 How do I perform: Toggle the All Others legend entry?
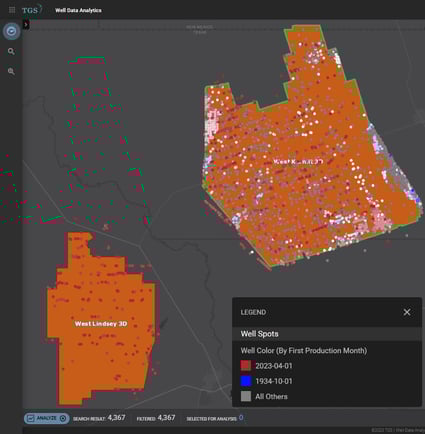point(264,396)
